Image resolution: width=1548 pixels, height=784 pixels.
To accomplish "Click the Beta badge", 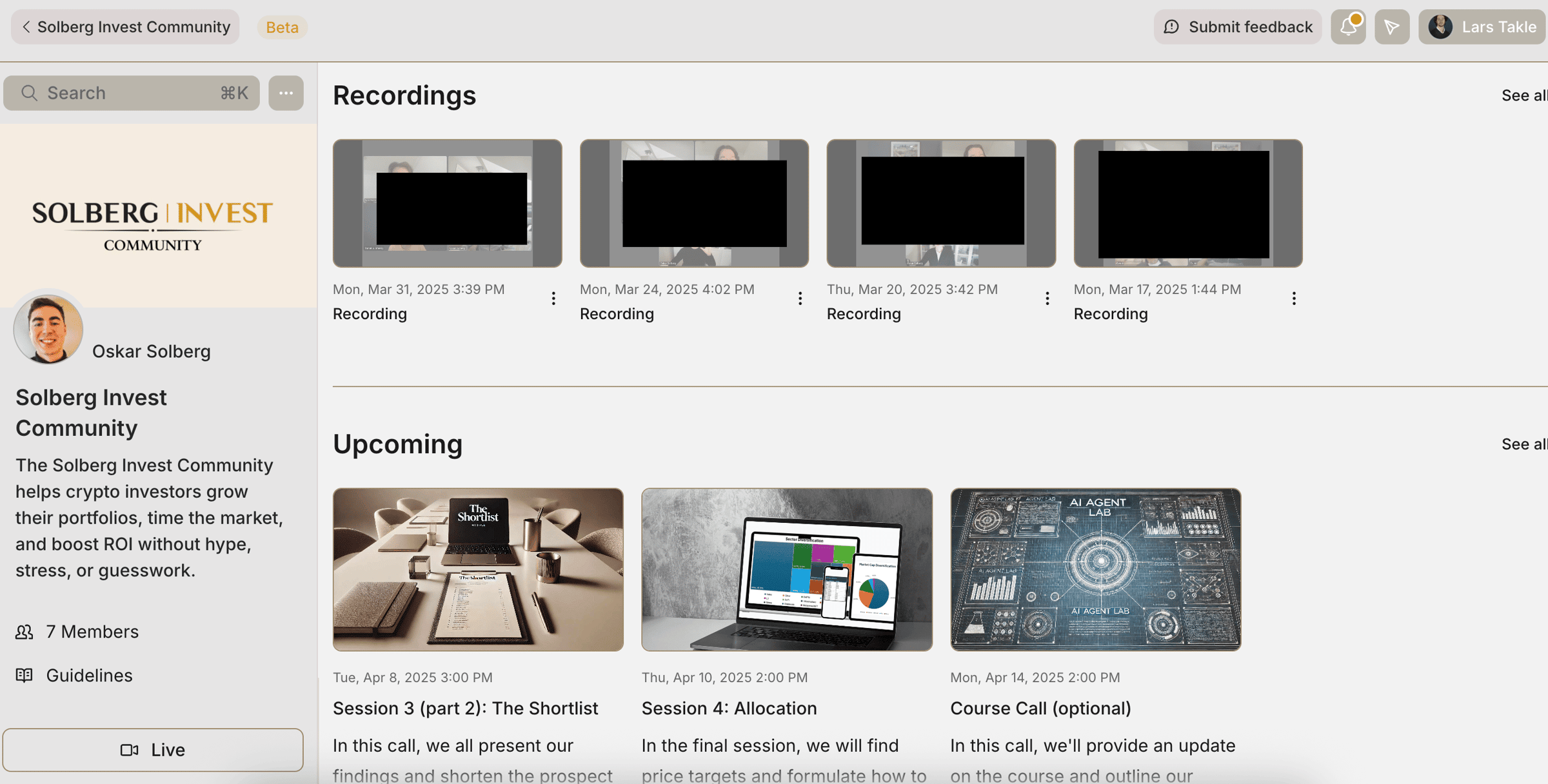I will [282, 27].
